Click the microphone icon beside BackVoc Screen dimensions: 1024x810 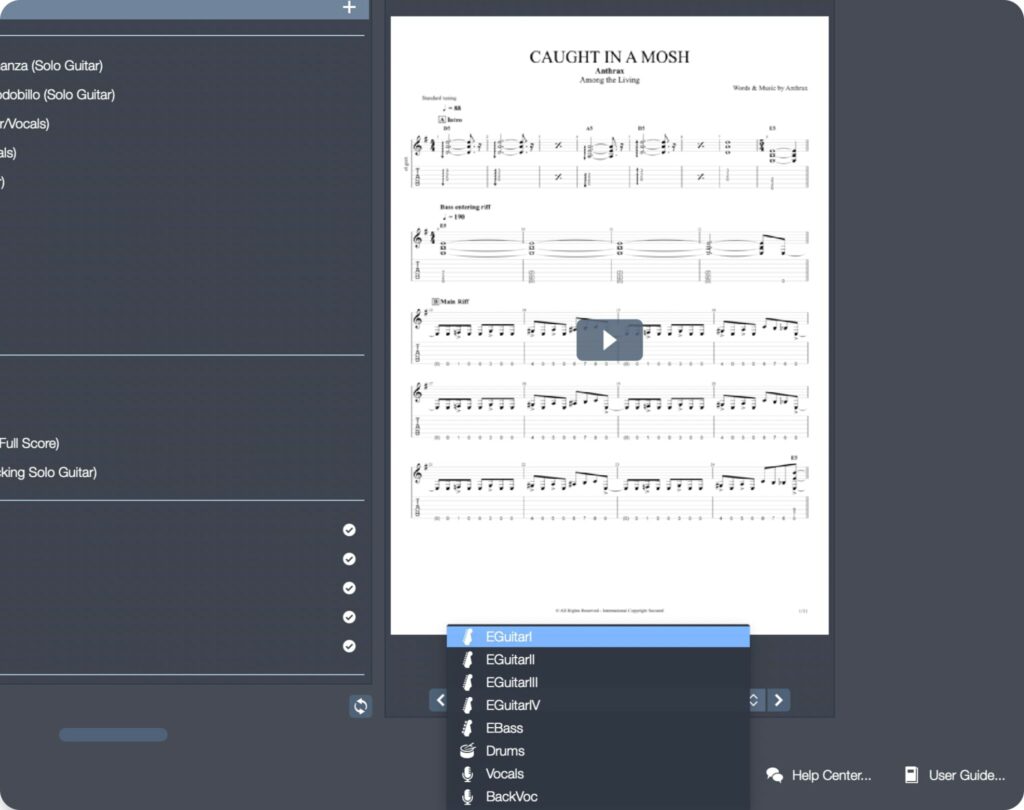[x=468, y=797]
